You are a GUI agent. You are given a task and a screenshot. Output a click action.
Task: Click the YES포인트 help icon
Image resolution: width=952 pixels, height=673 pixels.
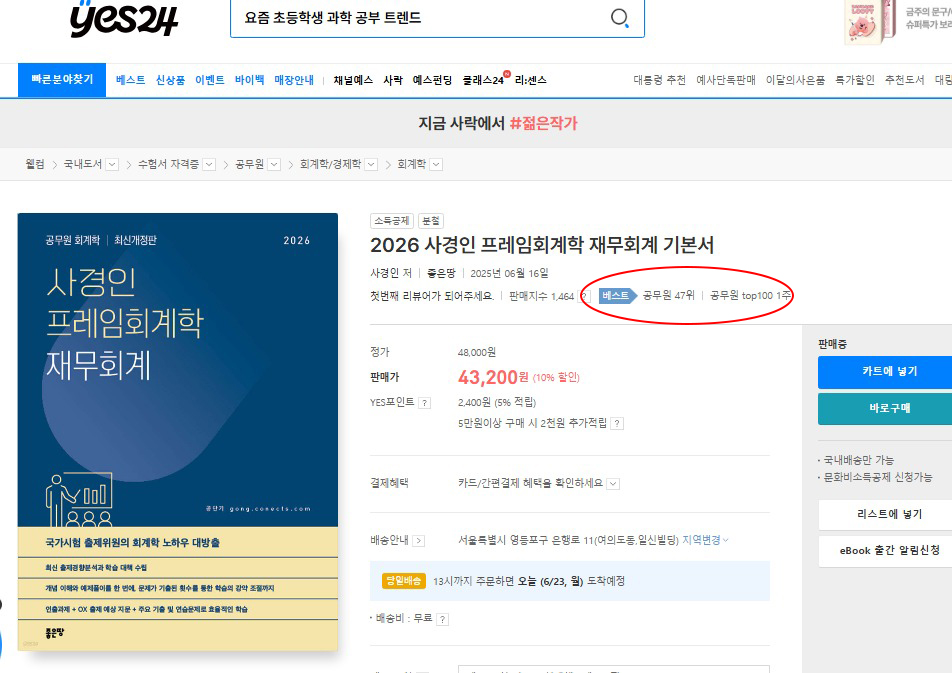[425, 403]
